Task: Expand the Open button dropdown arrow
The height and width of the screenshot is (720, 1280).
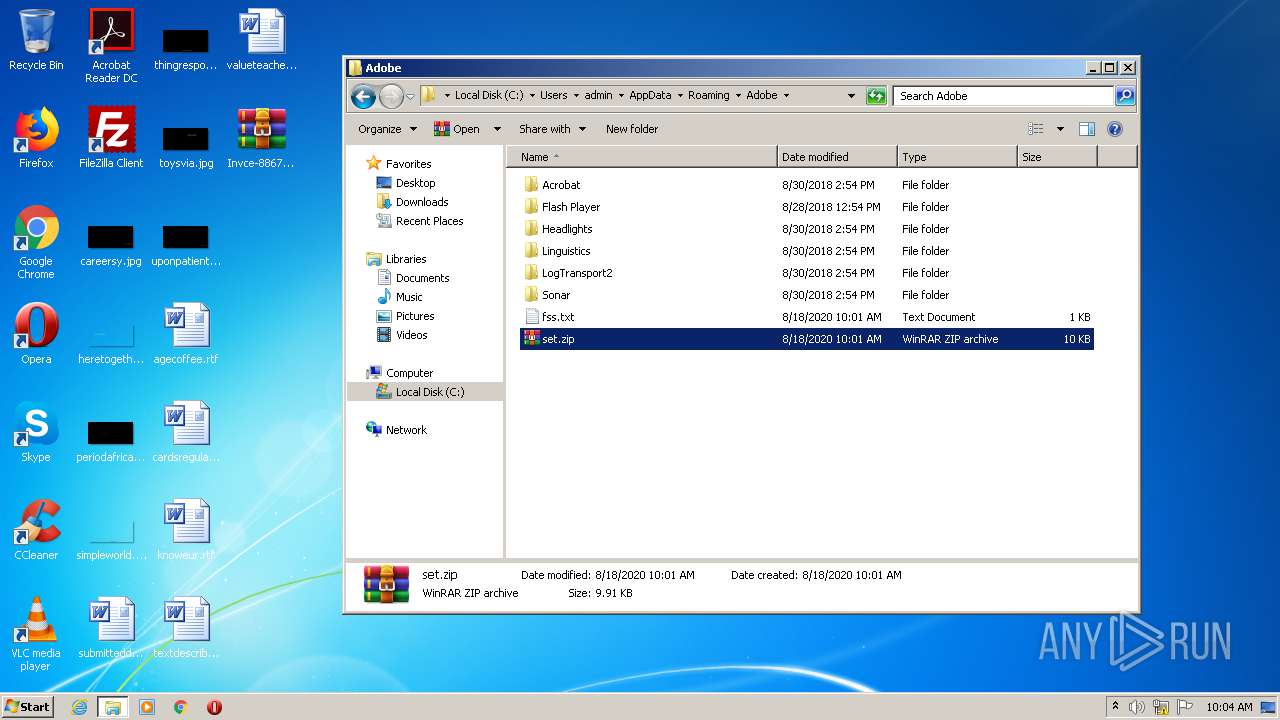Action: 497,129
